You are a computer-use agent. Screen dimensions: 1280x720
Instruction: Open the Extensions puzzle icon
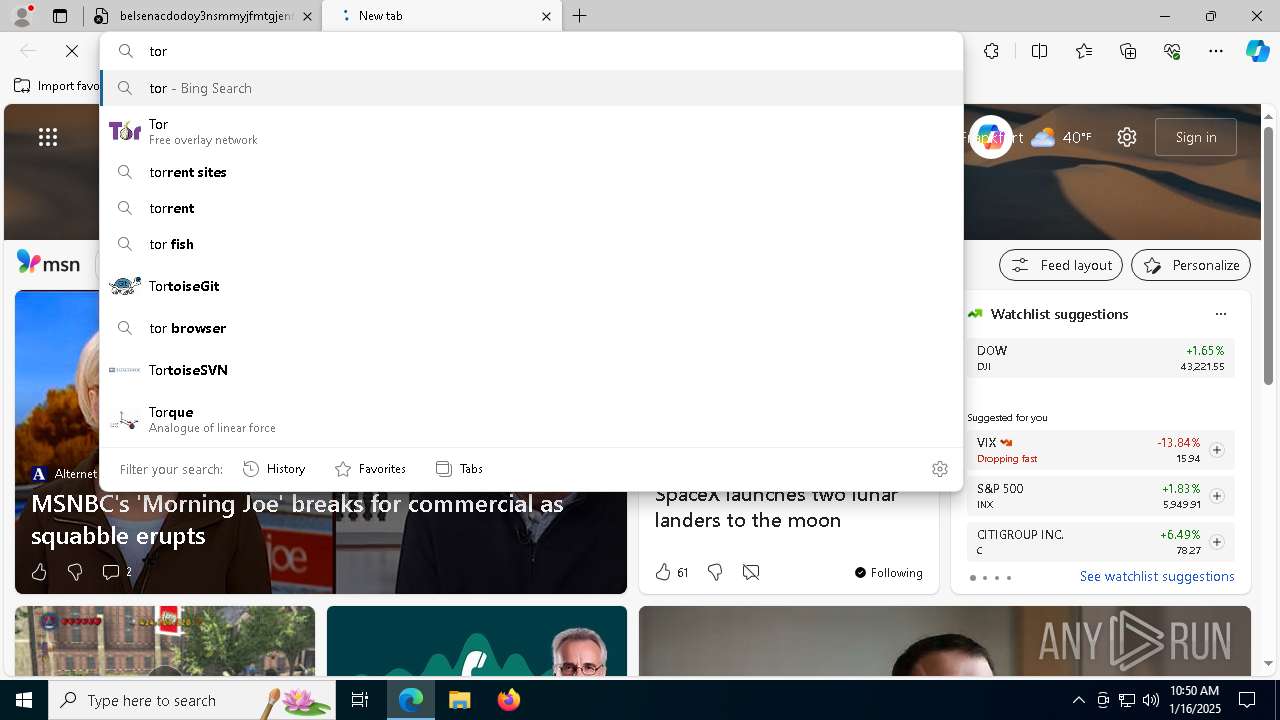point(991,51)
